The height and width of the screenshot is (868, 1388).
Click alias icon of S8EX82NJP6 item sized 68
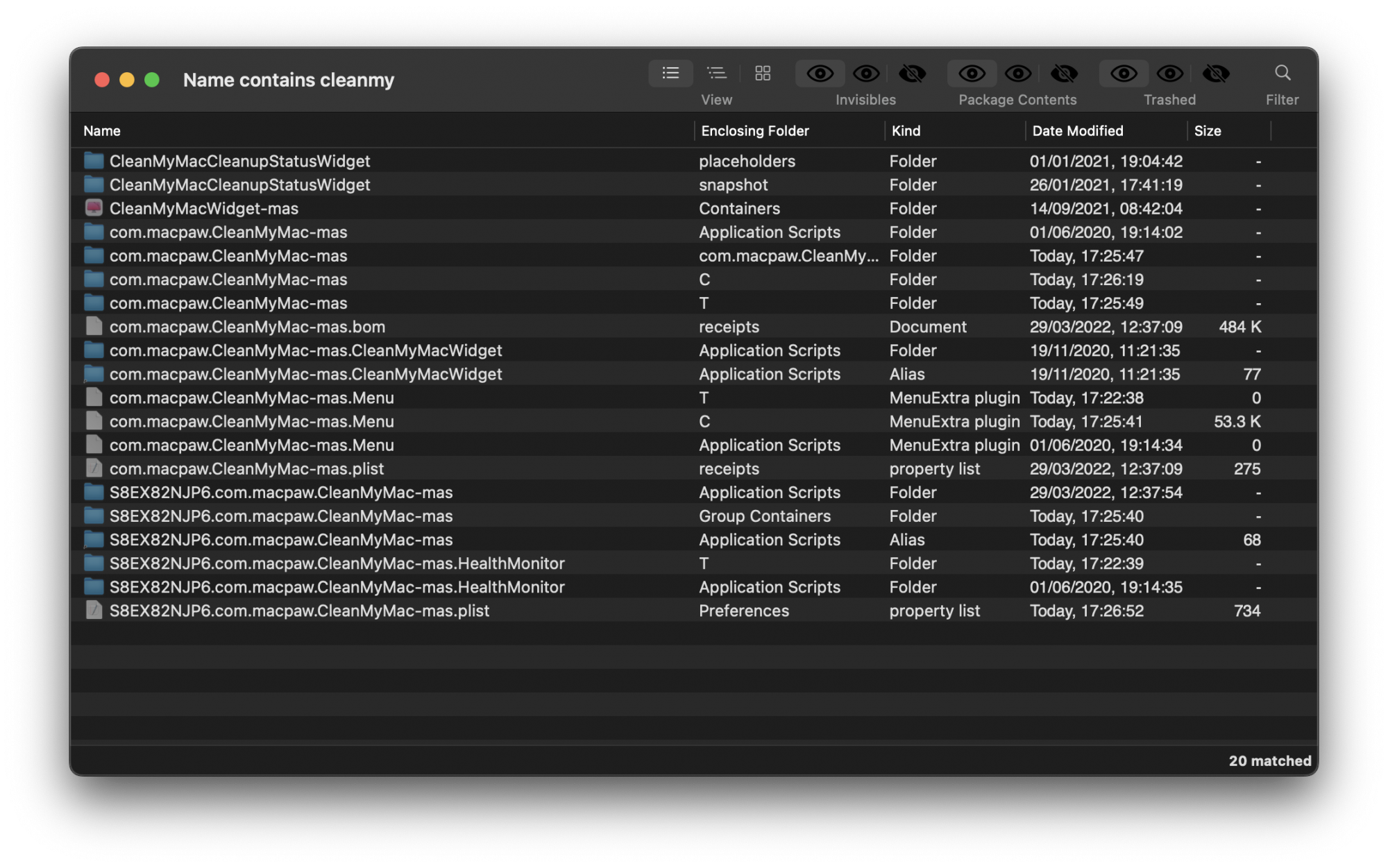coord(94,539)
